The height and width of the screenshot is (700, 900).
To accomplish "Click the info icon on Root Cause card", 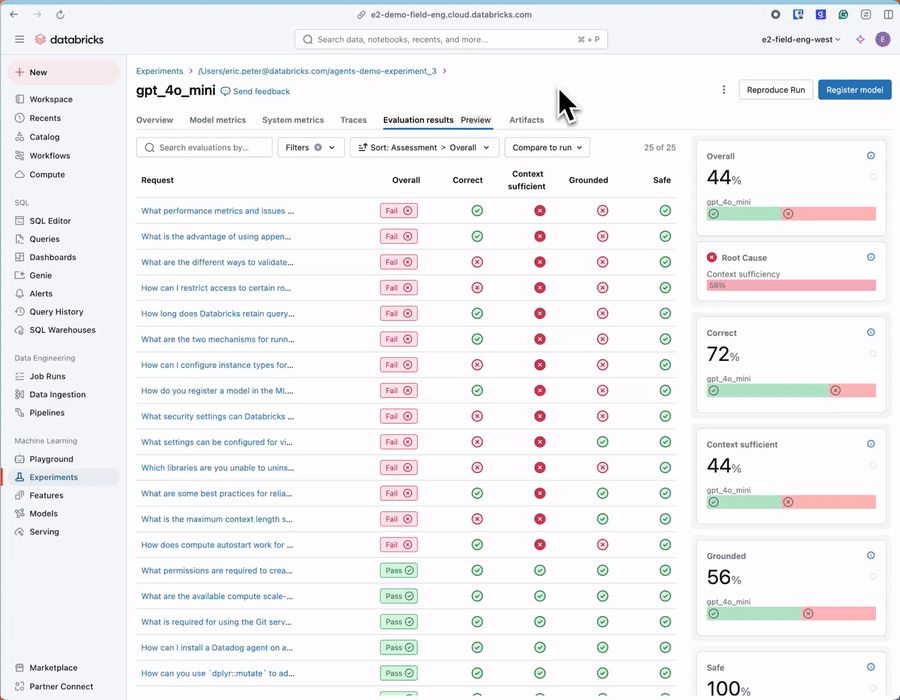I will 871,258.
